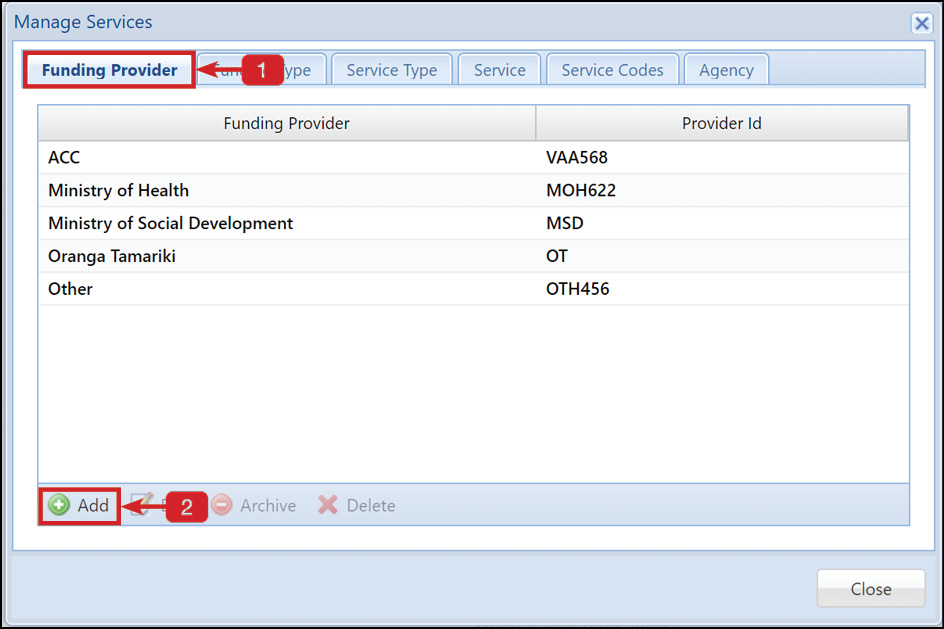Sort by Provider Id column header
Screen dimensions: 944x629
(722, 123)
